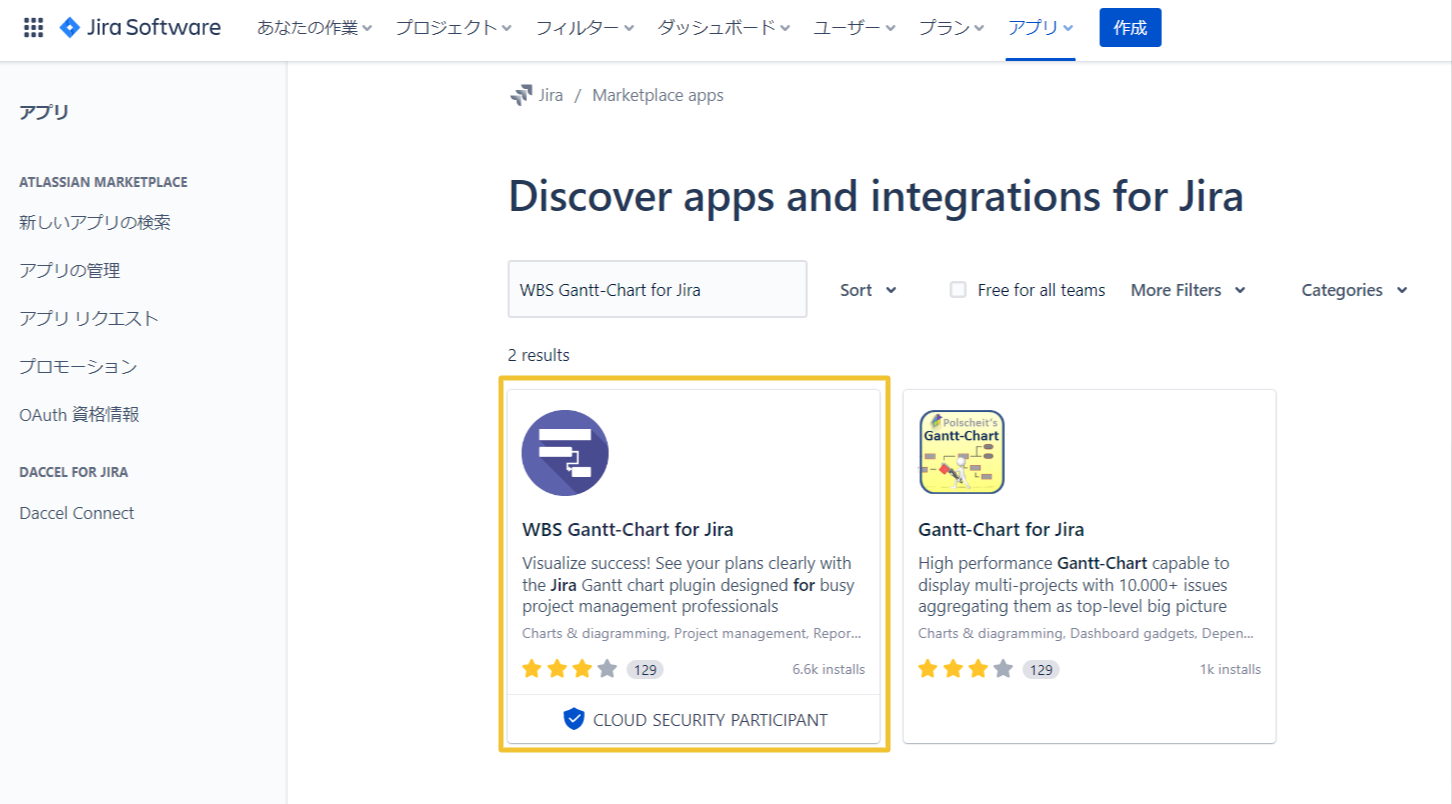Click the Polscheit's Gantt-Chart app logo
The height and width of the screenshot is (804, 1452).
[x=962, y=452]
